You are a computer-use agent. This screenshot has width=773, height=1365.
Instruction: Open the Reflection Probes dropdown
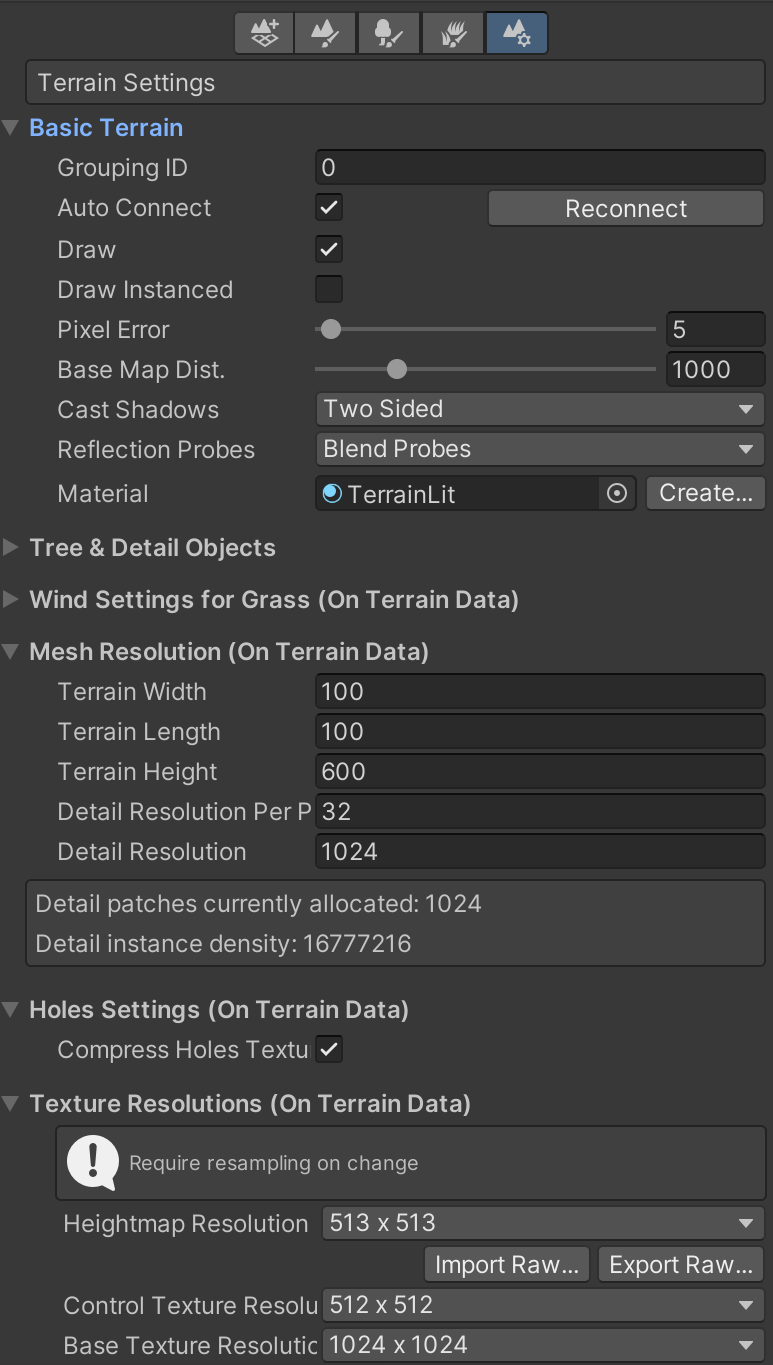point(540,449)
